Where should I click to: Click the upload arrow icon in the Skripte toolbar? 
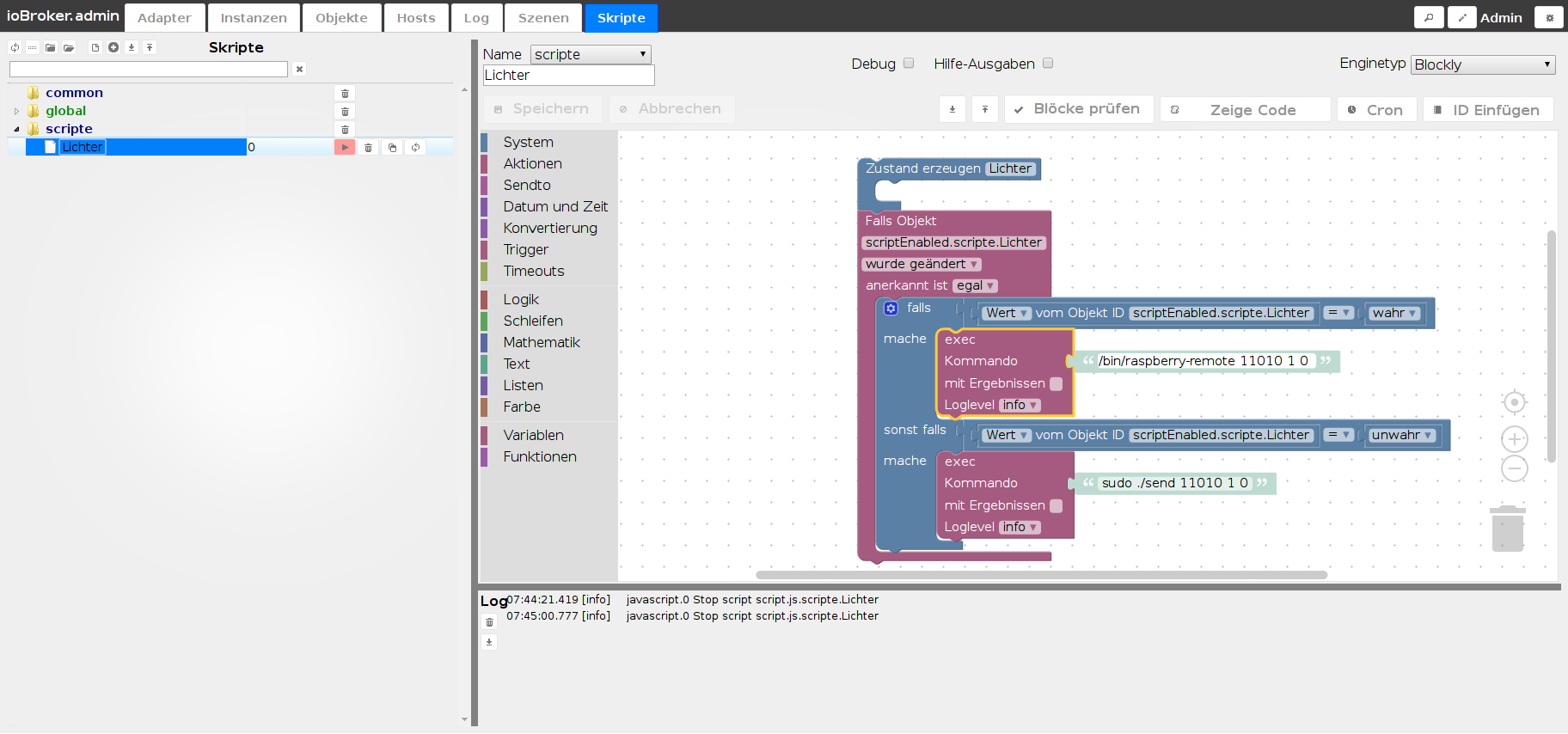[x=150, y=47]
